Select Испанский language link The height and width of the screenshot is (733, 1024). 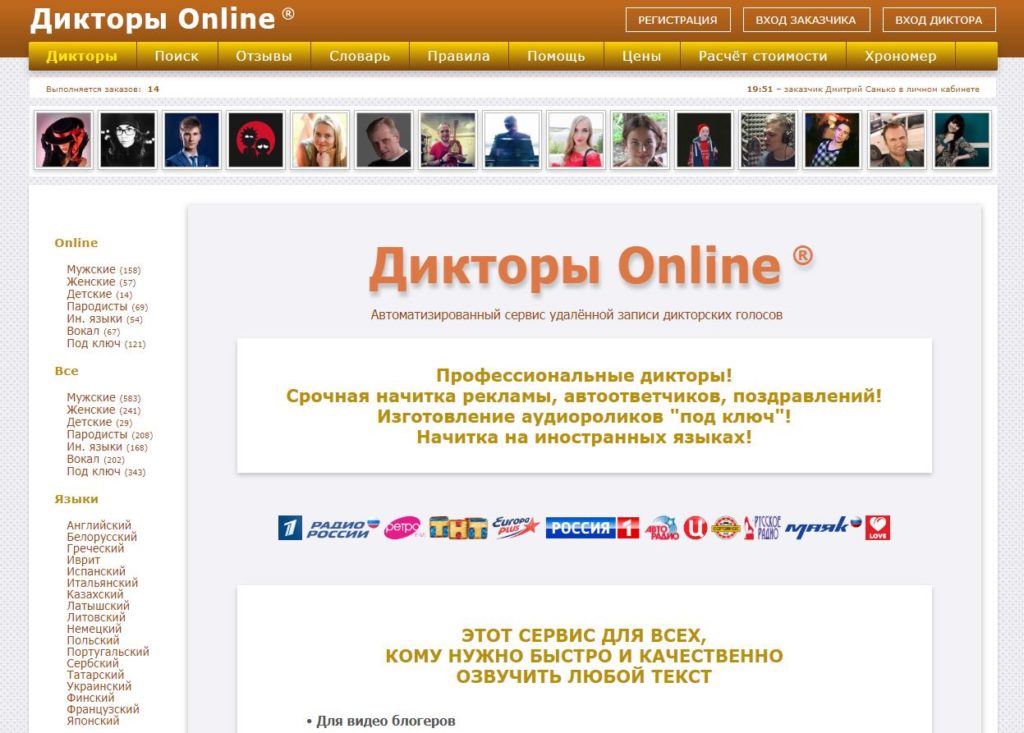tap(96, 571)
